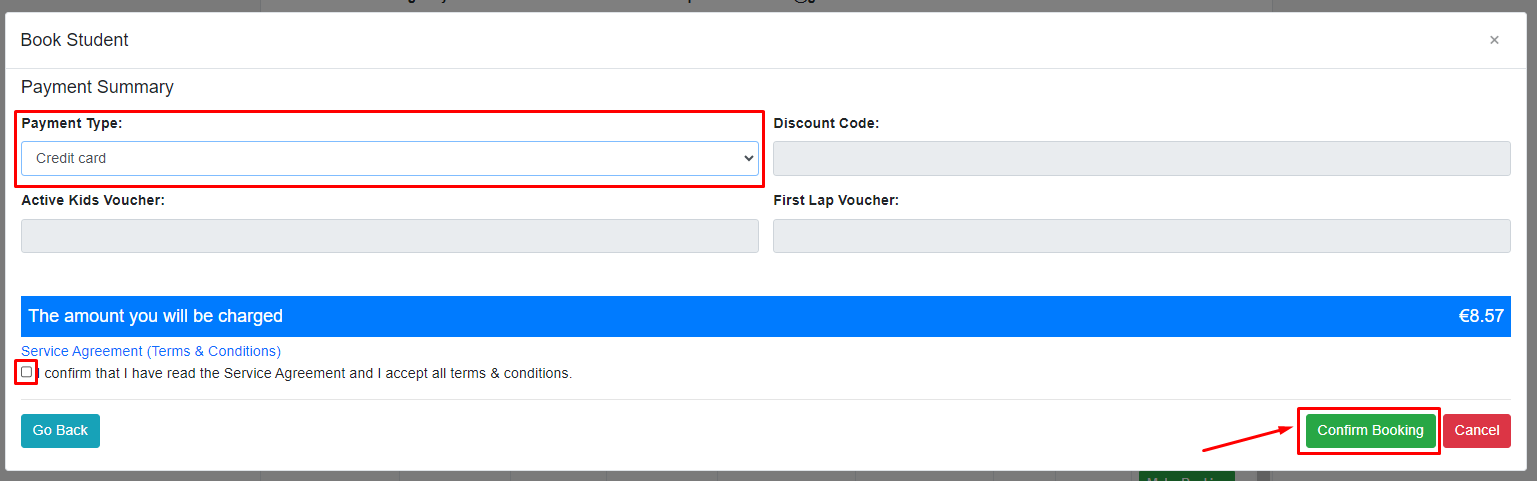Click the Active Kids Voucher label
This screenshot has height=481, width=1537.
tap(93, 200)
